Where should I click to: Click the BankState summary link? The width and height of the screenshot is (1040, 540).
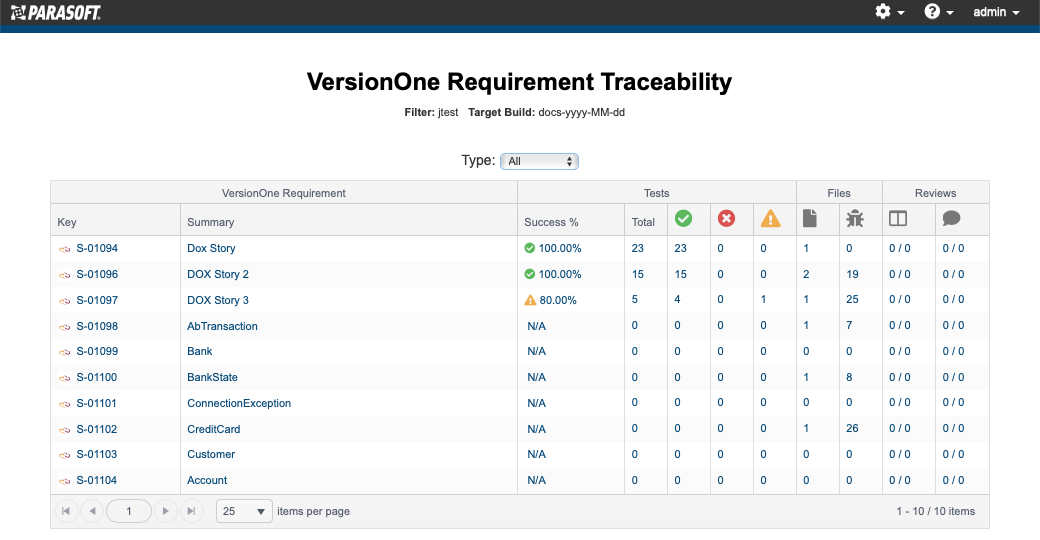212,377
